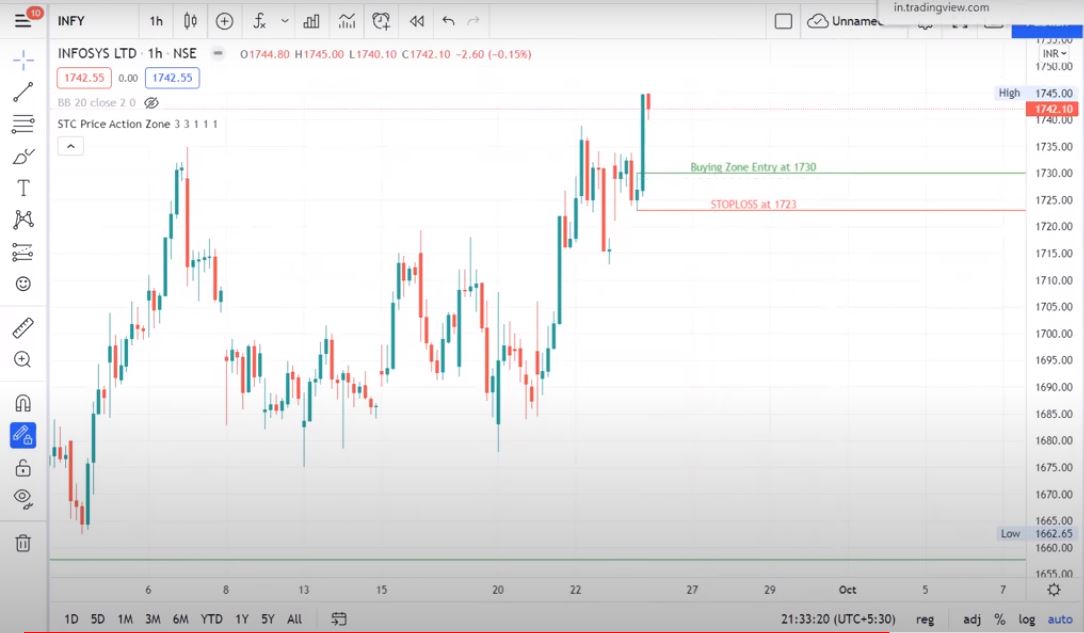1084x633 pixels.
Task: Expand the candlestick chart type dropdown
Action: tap(190, 21)
